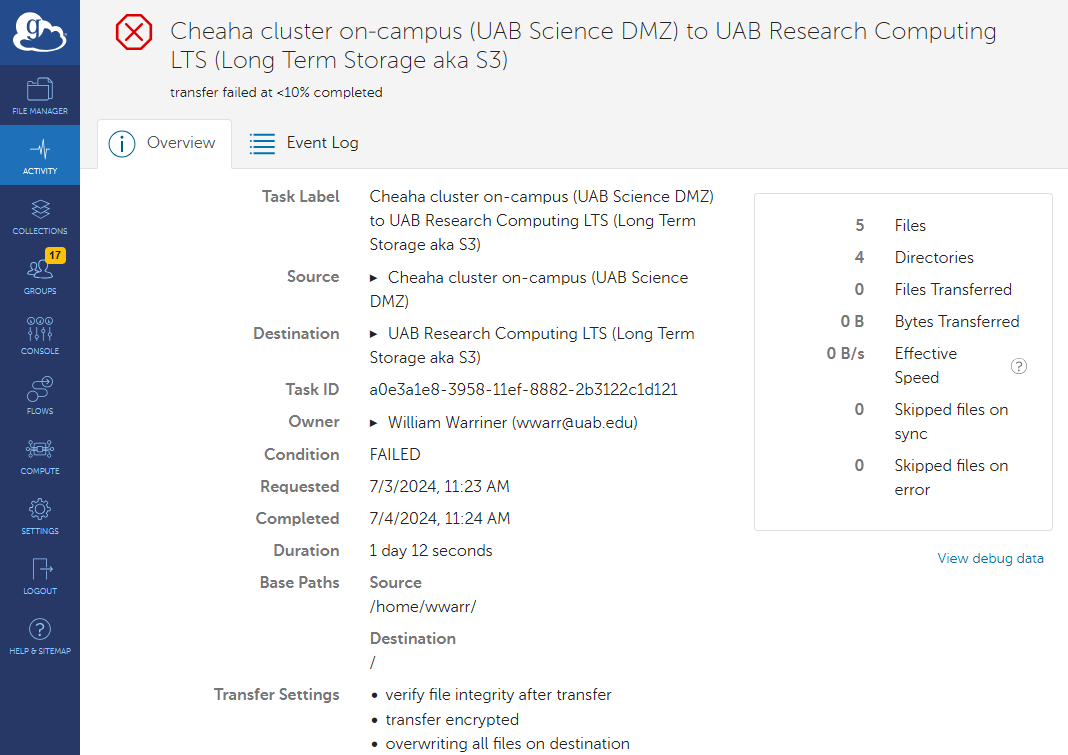This screenshot has width=1068, height=755.
Task: Click the View debug data link
Action: tap(990, 558)
